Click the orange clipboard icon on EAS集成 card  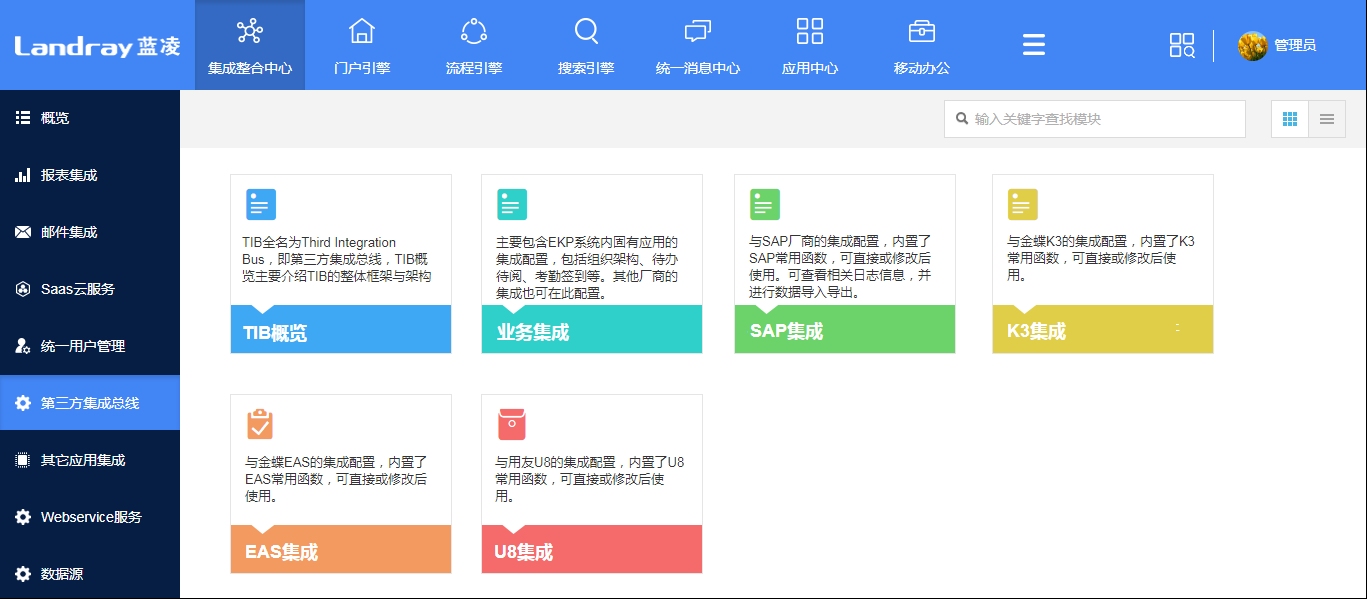tap(260, 424)
